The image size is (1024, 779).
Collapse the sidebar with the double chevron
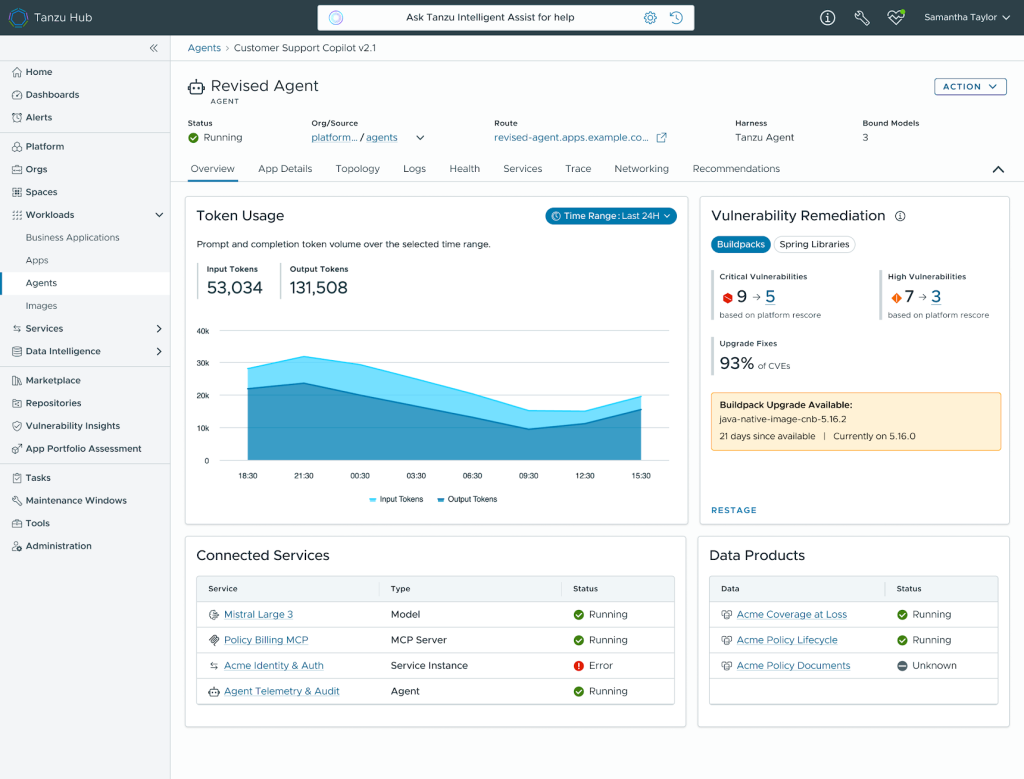153,48
